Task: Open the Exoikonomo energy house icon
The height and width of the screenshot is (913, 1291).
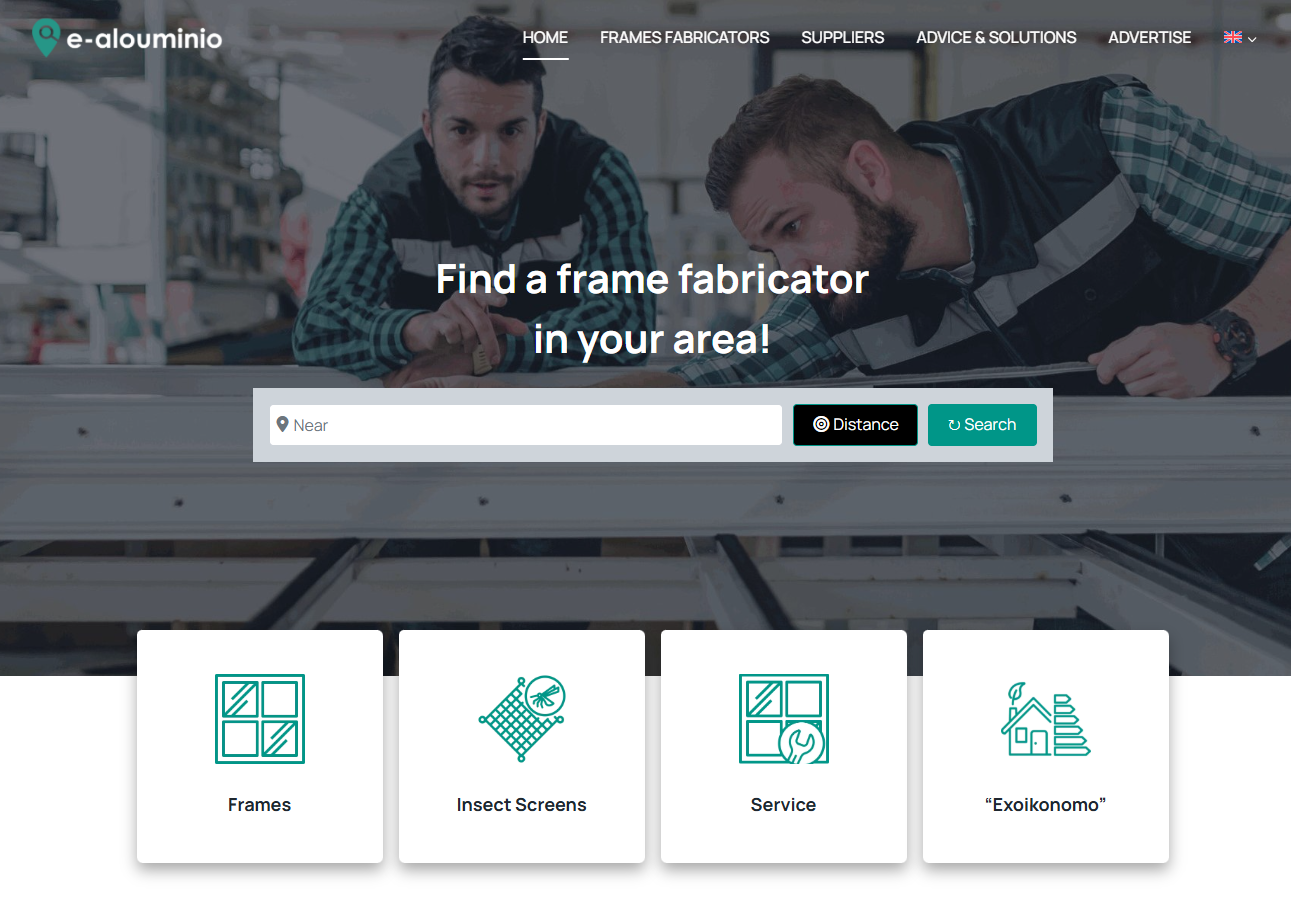Action: (1045, 719)
